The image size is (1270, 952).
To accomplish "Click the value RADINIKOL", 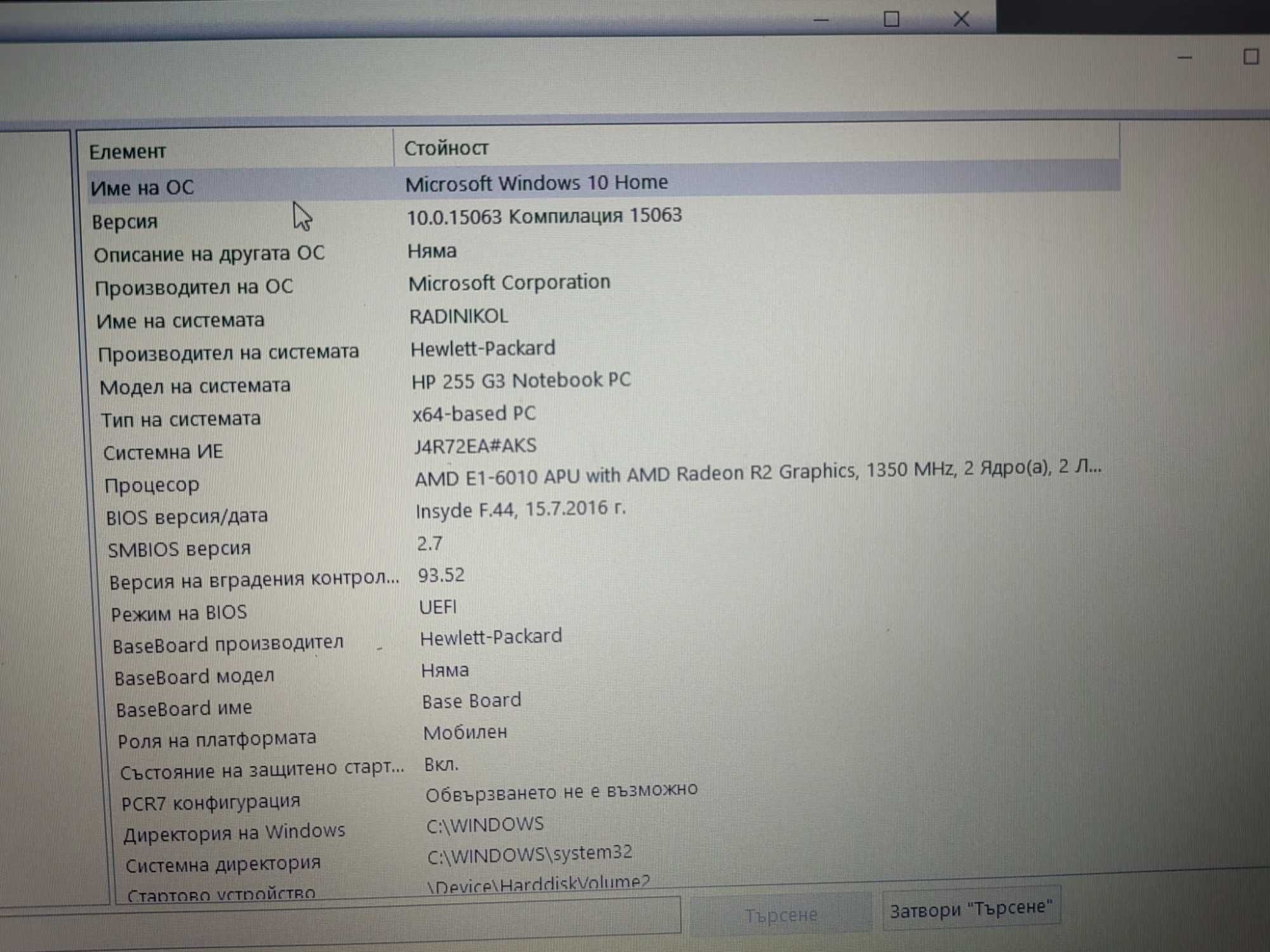I will (x=458, y=316).
